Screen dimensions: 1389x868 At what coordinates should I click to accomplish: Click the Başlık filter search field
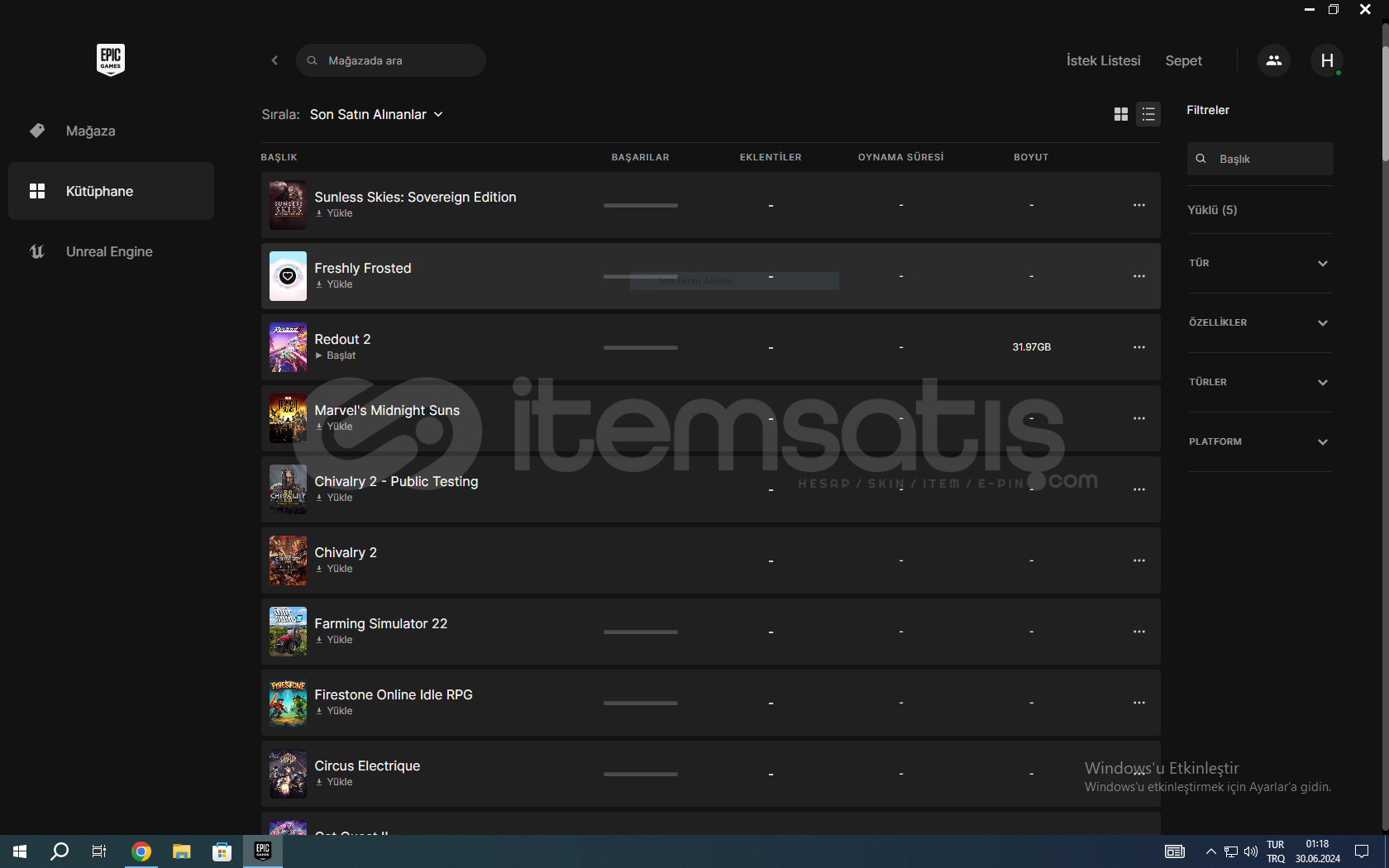coord(1260,159)
